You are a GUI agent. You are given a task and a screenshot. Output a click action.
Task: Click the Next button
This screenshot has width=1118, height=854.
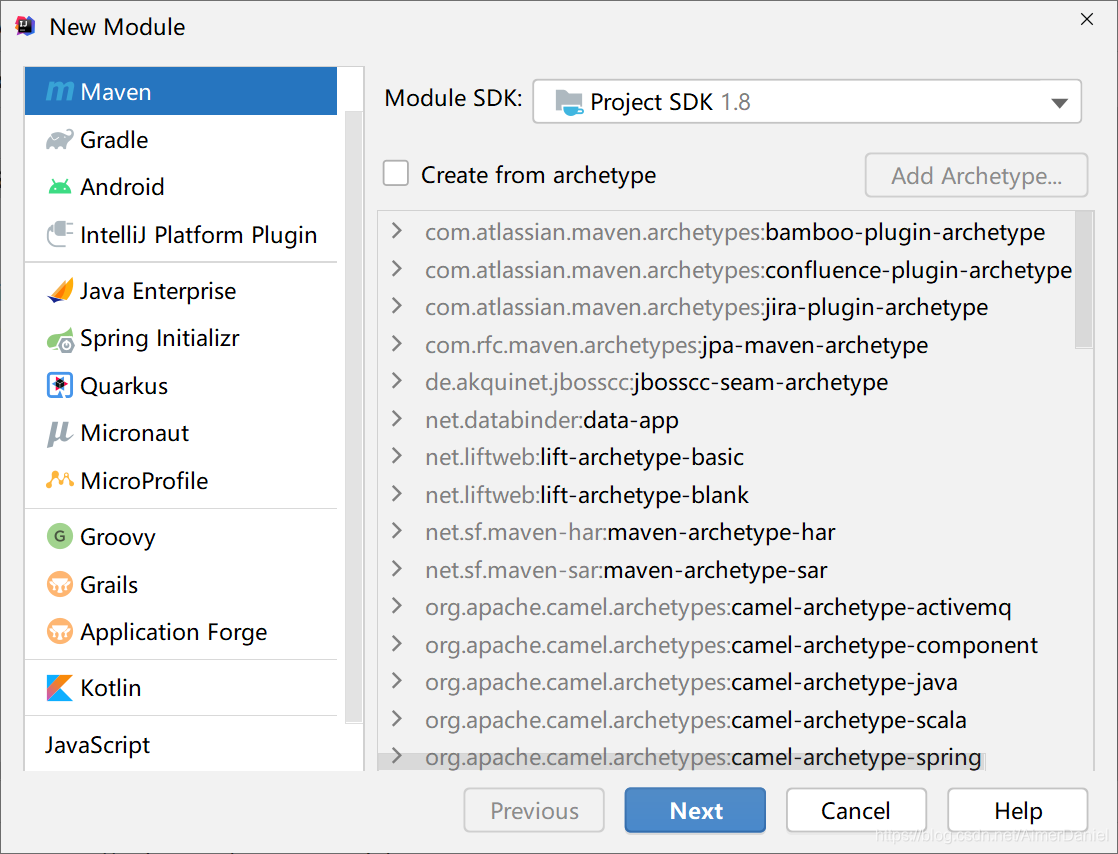click(695, 811)
